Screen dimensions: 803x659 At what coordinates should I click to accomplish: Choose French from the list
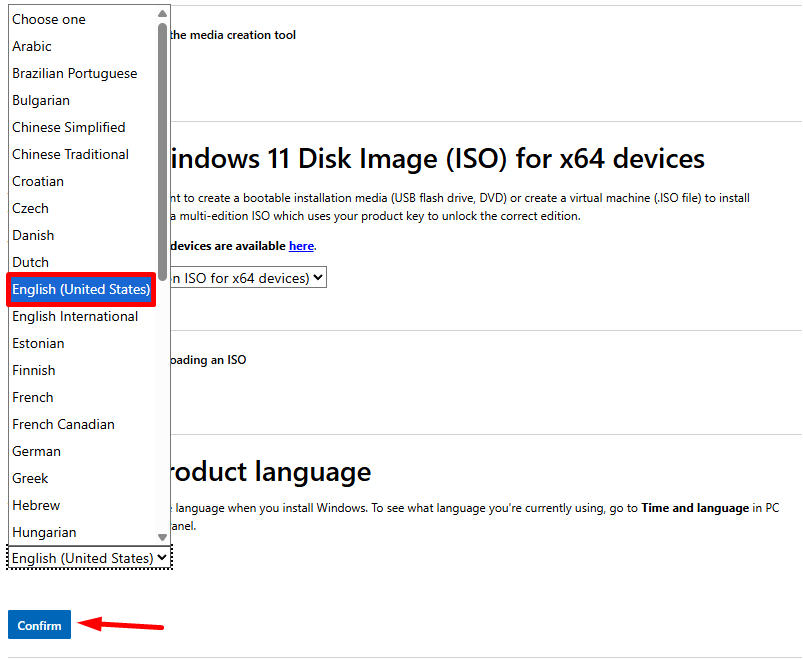click(x=82, y=397)
